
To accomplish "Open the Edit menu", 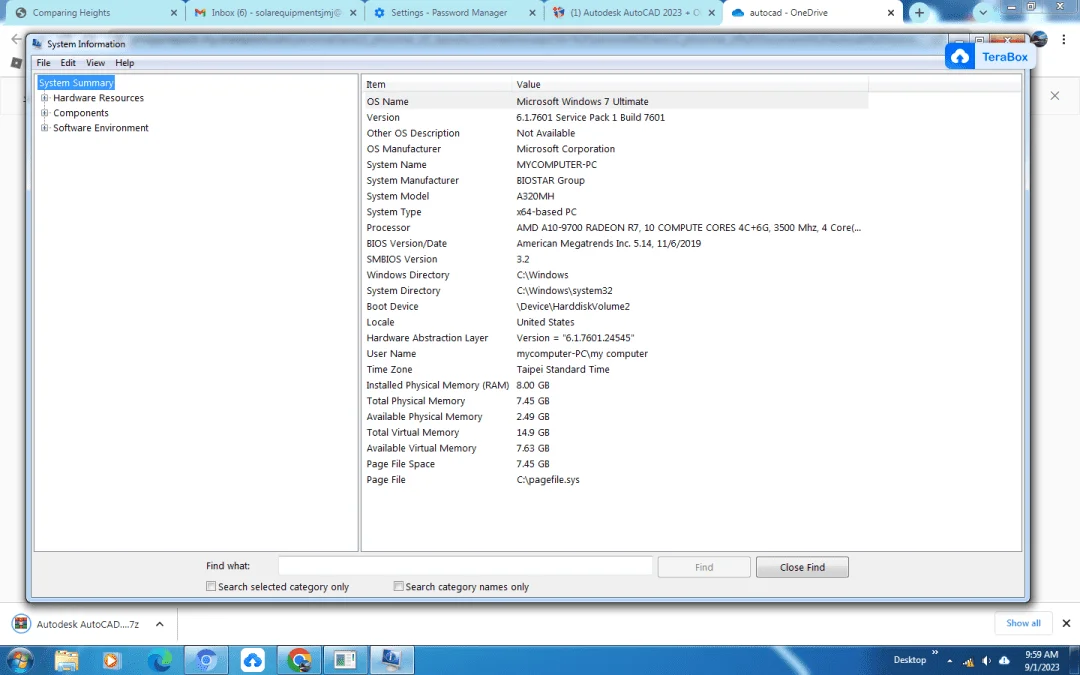I will click(x=68, y=63).
